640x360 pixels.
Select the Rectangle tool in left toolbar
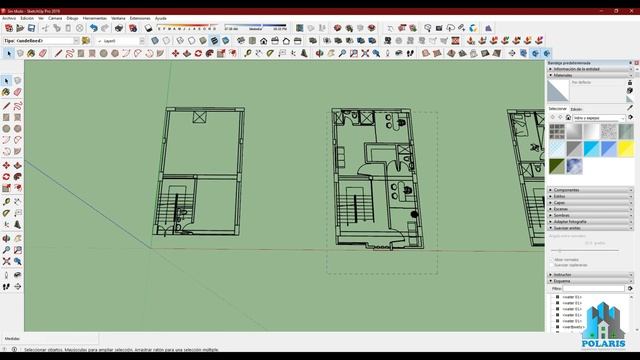6,118
